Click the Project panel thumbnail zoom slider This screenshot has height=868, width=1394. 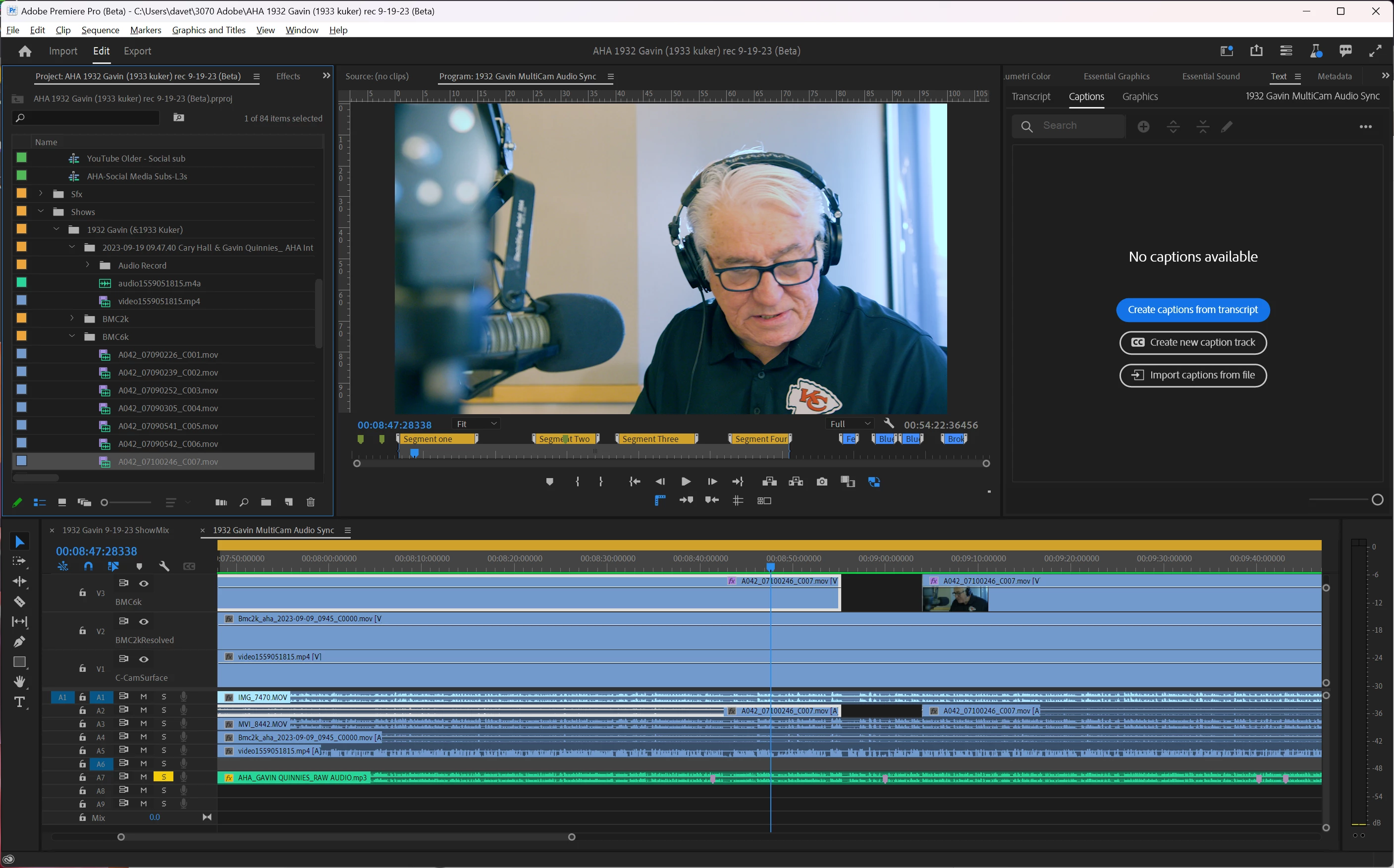pos(126,502)
